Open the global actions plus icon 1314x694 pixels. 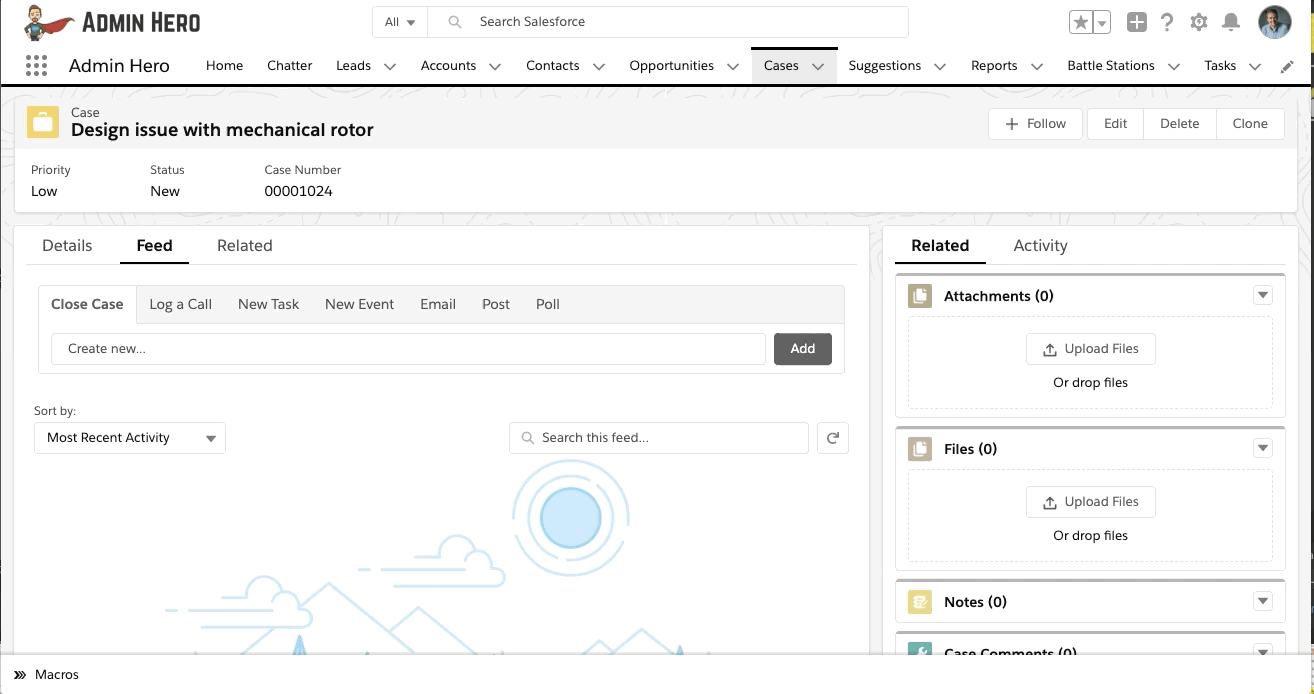click(1136, 22)
